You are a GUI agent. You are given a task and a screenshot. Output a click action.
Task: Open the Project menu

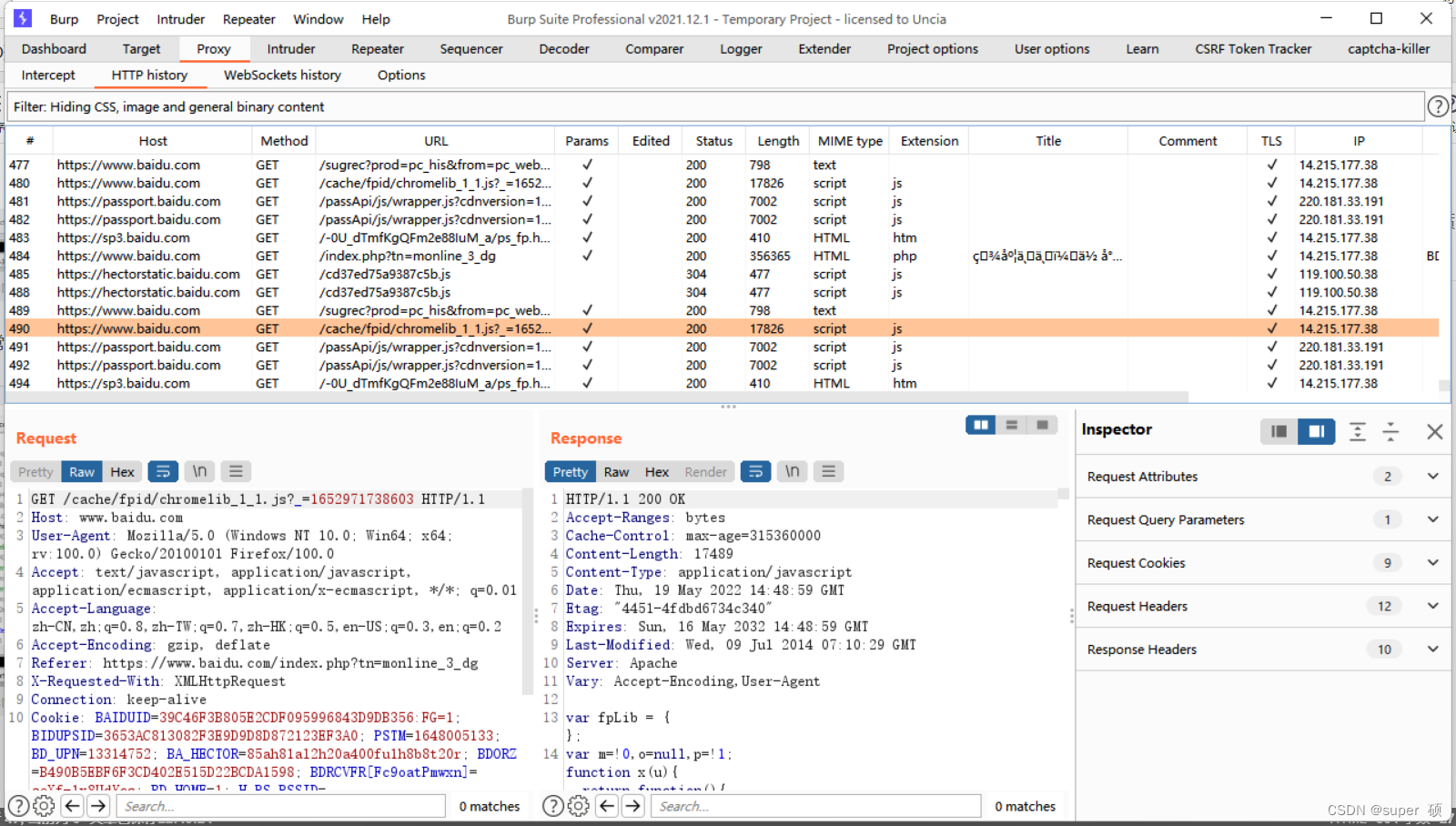click(x=117, y=19)
